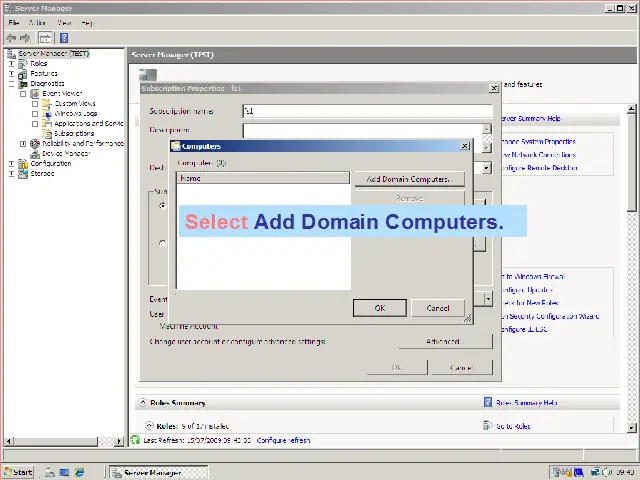
Task: Expand the Features tree node
Action: tap(11, 74)
